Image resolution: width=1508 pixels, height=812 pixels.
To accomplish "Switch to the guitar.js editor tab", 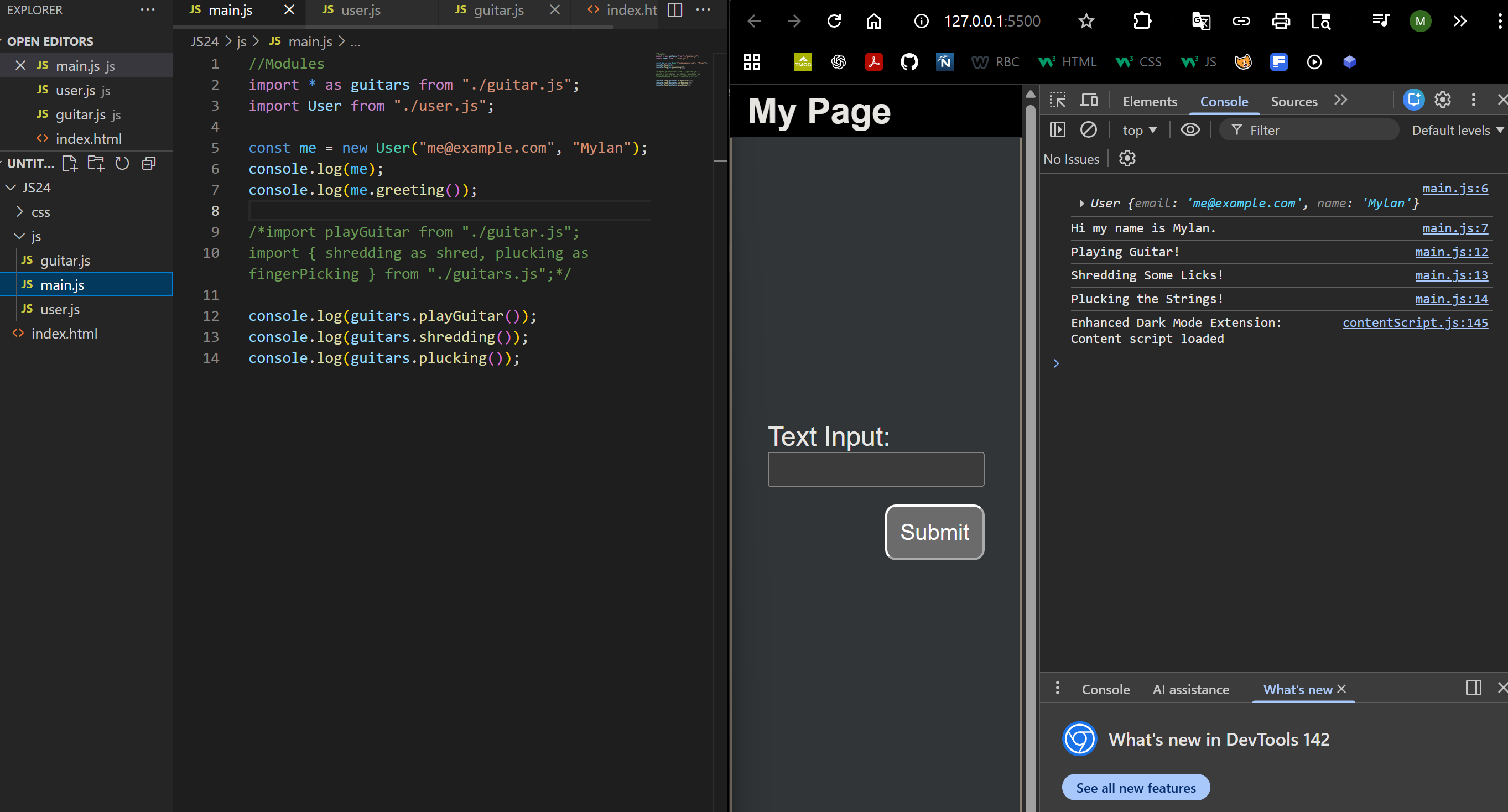I will [497, 10].
